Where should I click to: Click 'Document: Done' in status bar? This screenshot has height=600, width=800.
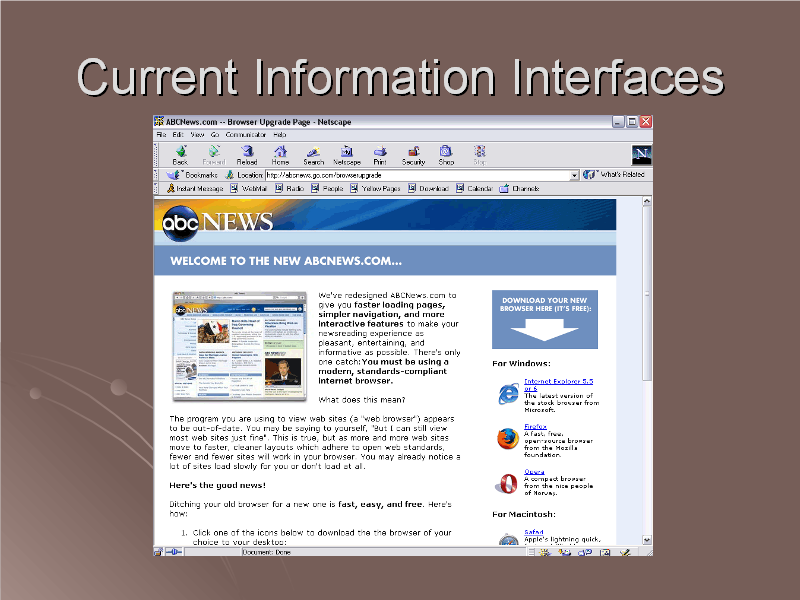[267, 552]
